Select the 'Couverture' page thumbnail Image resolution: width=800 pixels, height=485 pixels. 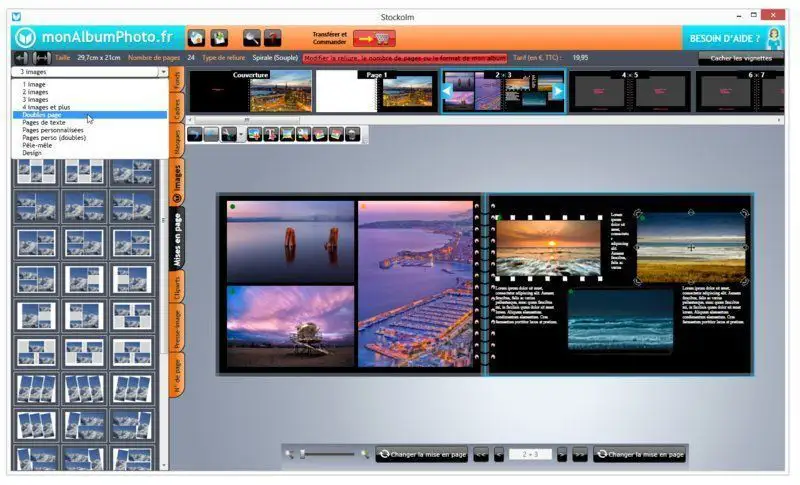point(250,91)
